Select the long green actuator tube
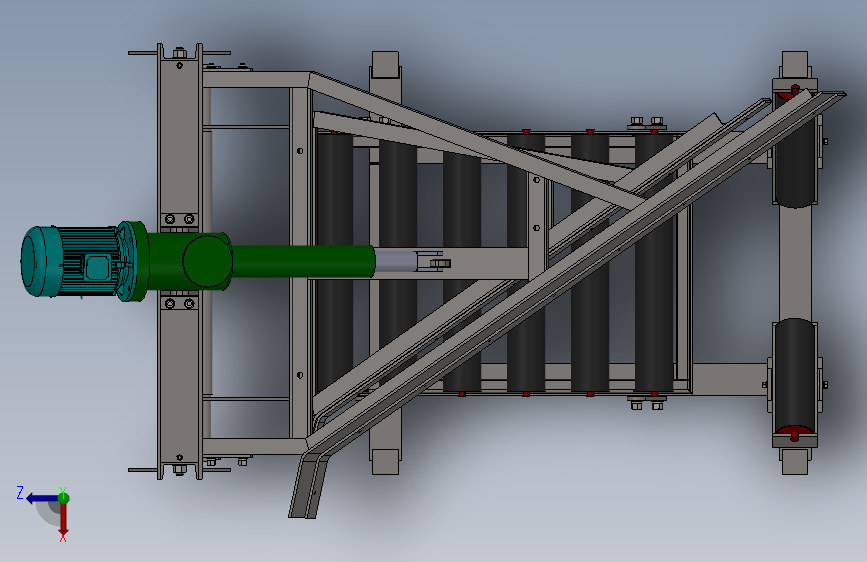The width and height of the screenshot is (867, 562). point(303,262)
